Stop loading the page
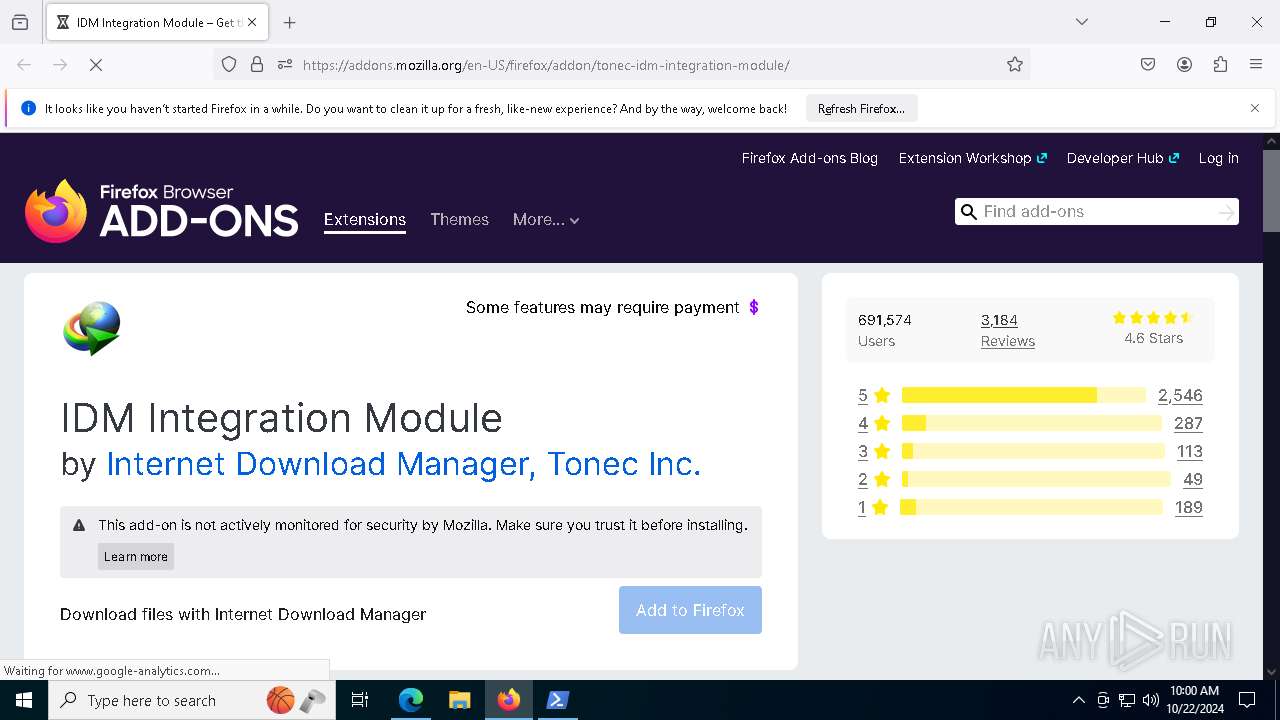The width and height of the screenshot is (1280, 720). click(96, 65)
